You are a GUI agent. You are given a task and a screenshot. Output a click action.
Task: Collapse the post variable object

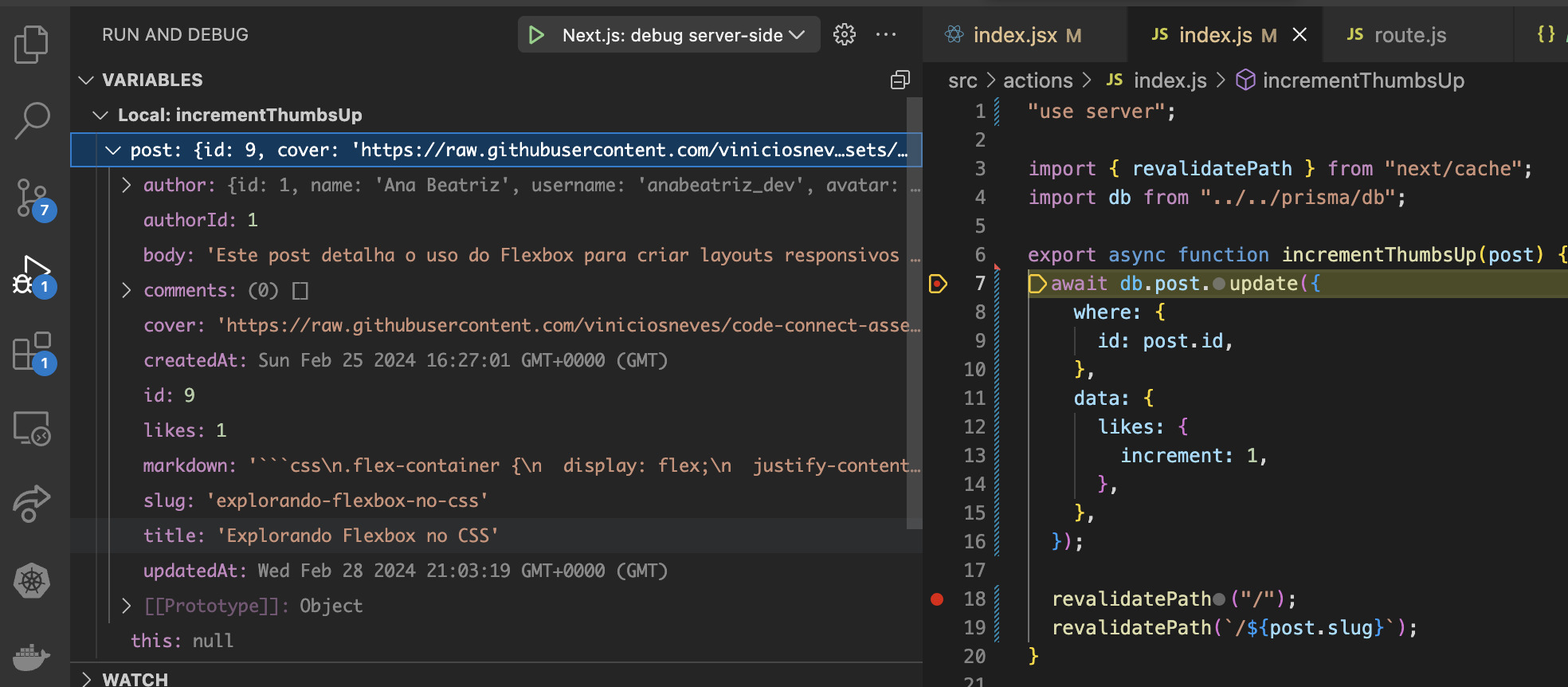(x=113, y=150)
